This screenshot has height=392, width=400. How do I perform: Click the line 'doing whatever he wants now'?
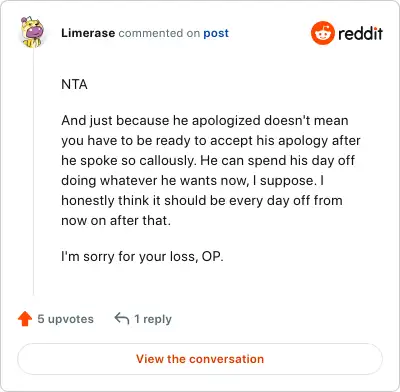coord(192,181)
